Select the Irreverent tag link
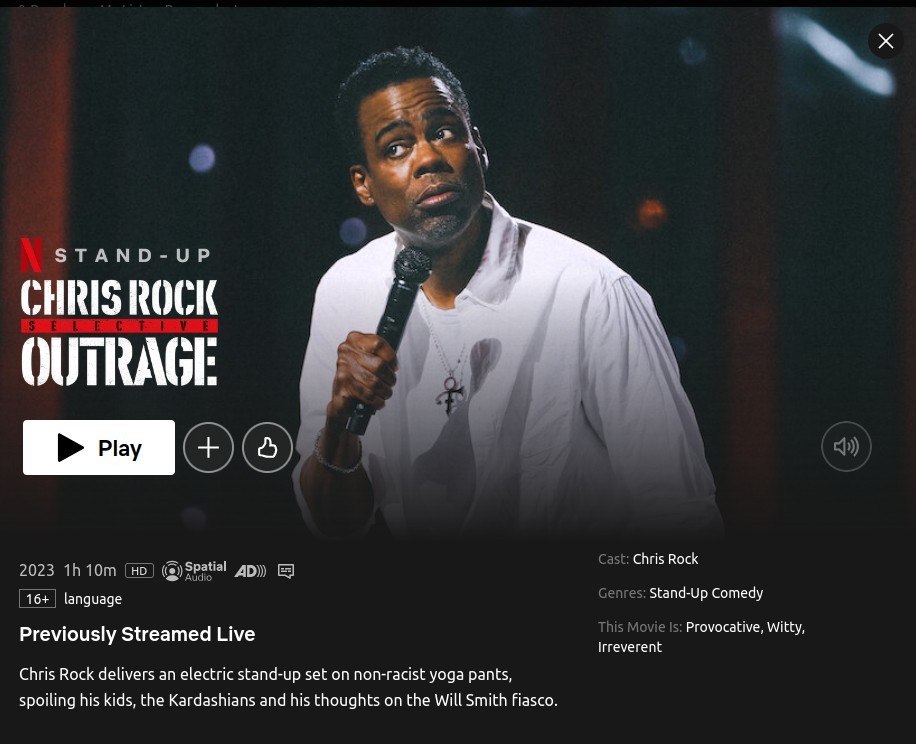Viewport: 916px width, 744px height. pyautogui.click(x=630, y=647)
